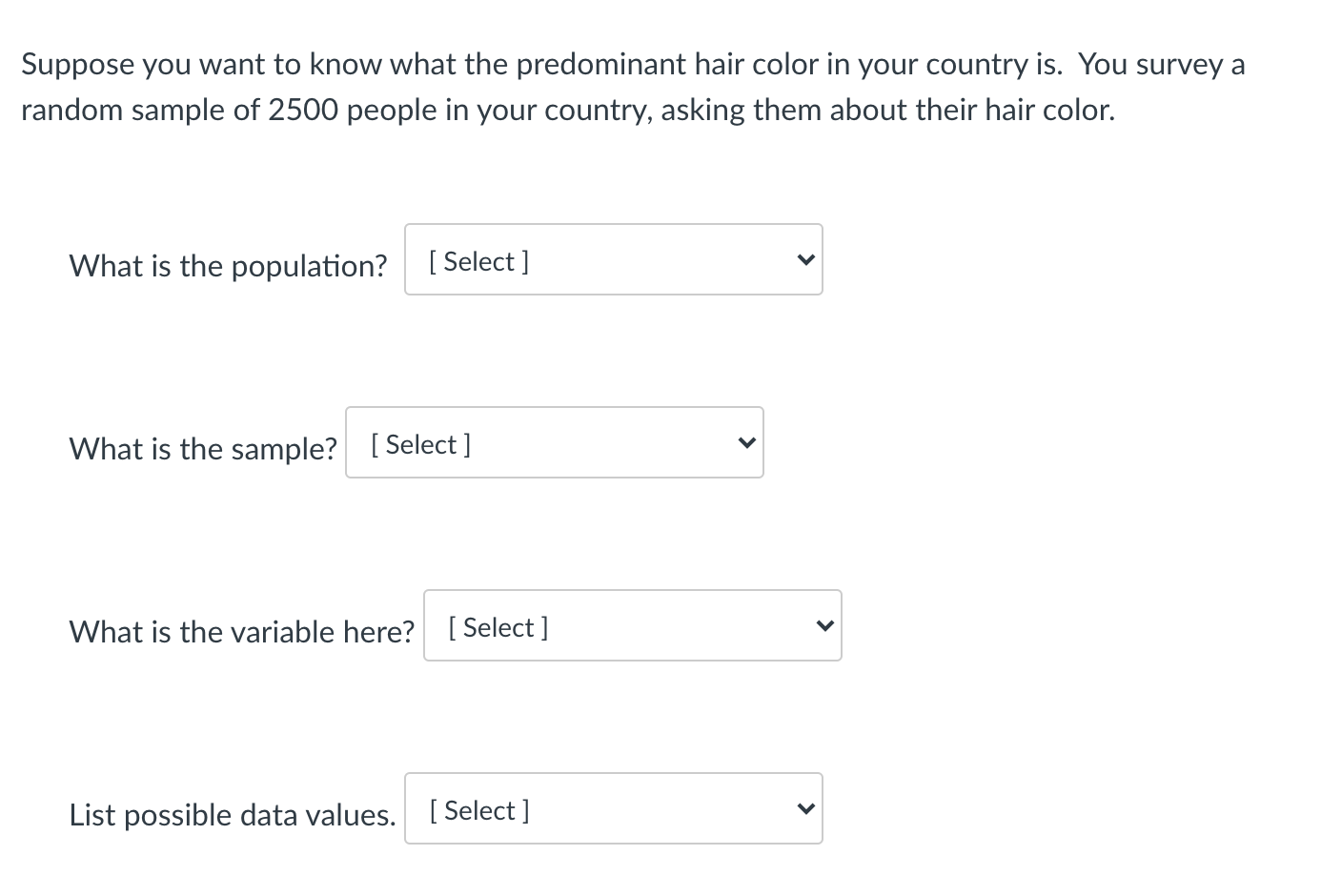Click the "List possible data values." label
This screenshot has width=1321, height=896.
233,815
